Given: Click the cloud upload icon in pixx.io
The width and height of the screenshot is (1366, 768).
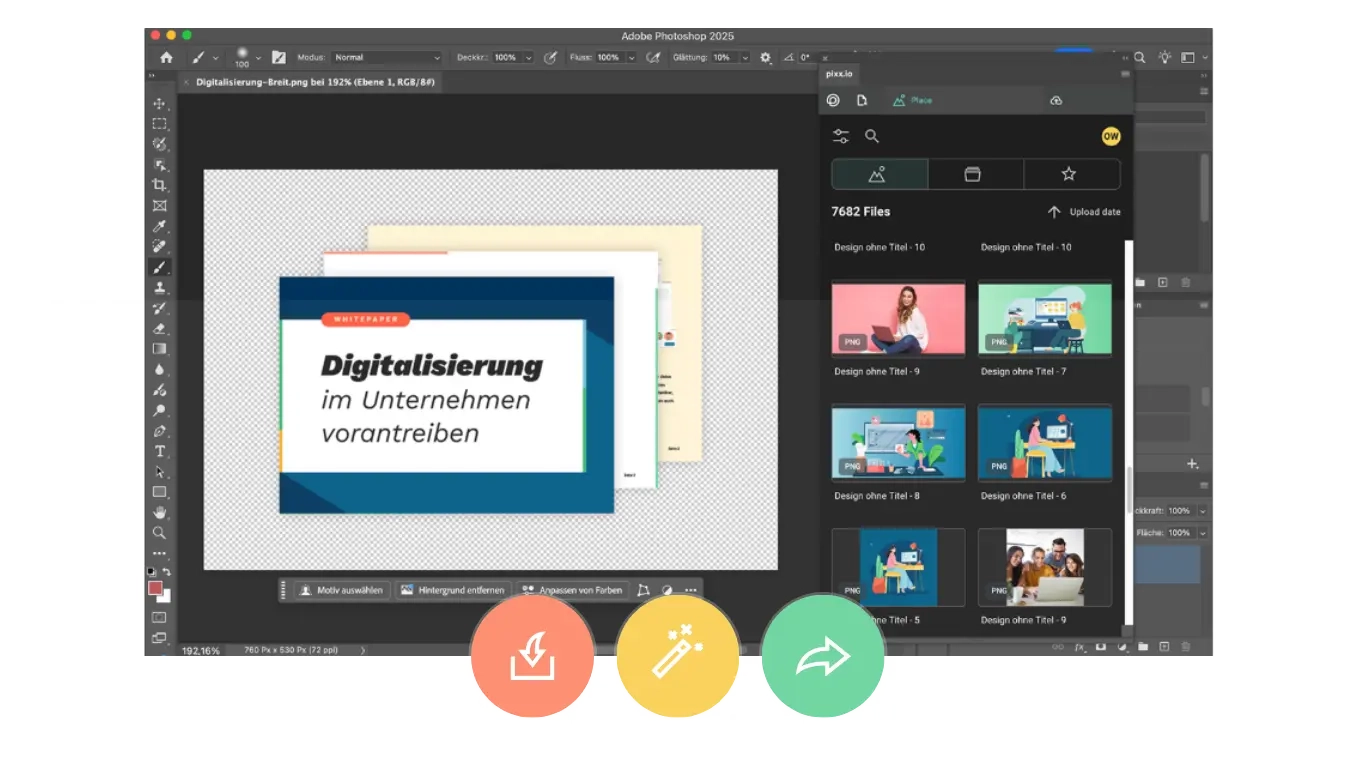Looking at the screenshot, I should [1056, 101].
